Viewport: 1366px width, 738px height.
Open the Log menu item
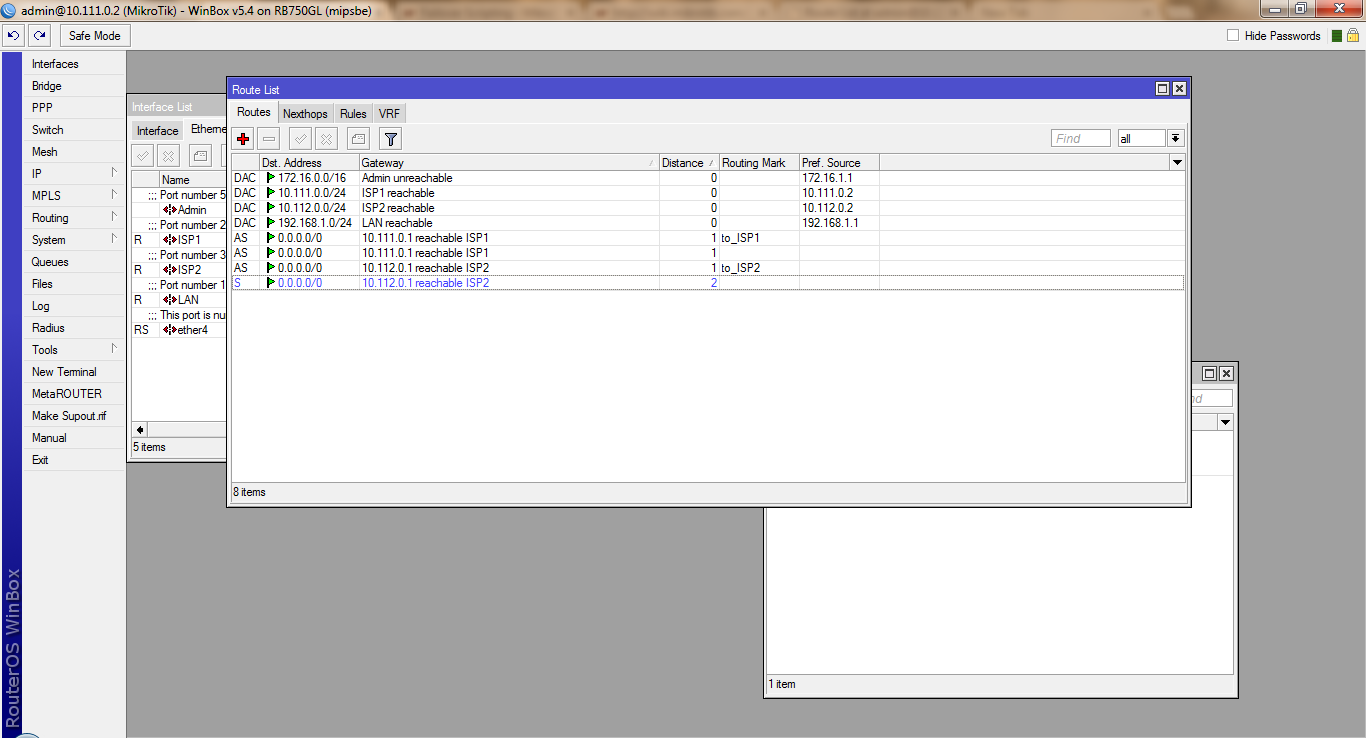coord(74,306)
